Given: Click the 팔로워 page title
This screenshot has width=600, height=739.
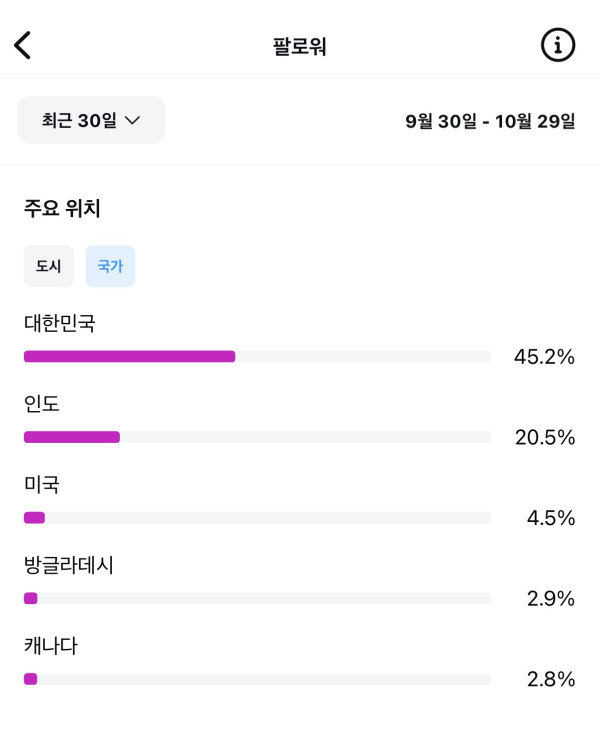Looking at the screenshot, I should (300, 46).
